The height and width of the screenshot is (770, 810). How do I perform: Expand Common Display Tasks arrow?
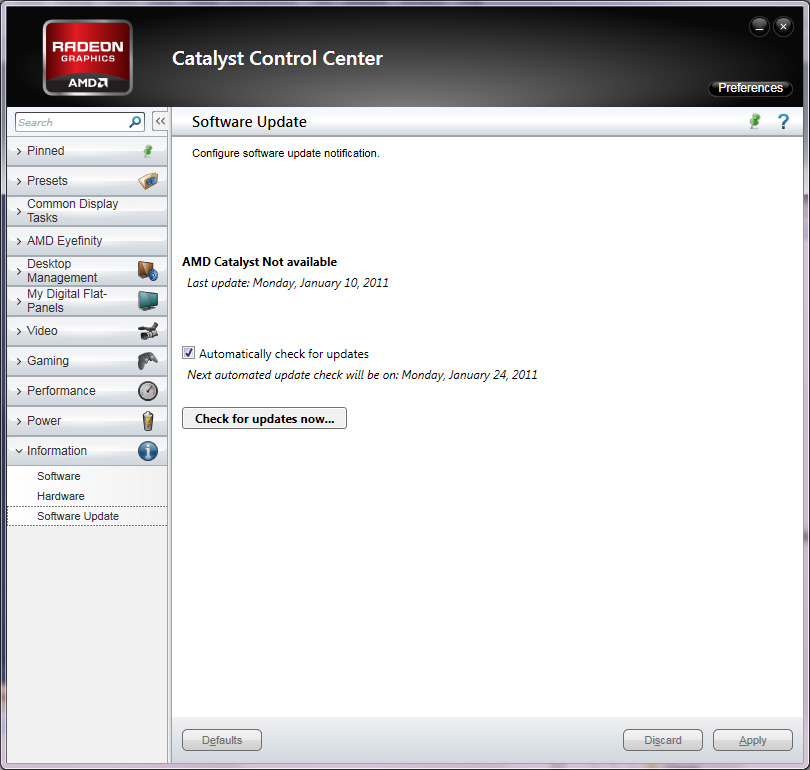(19, 211)
